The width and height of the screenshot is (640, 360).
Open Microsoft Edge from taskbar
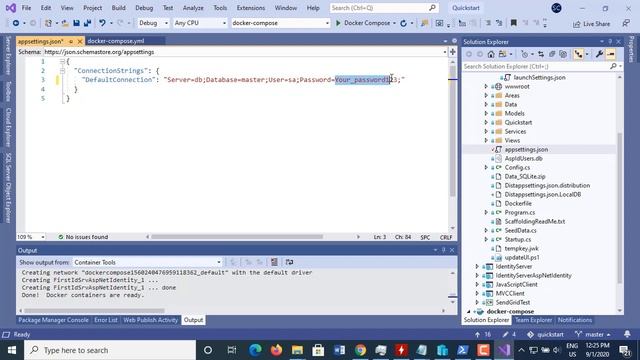255,350
